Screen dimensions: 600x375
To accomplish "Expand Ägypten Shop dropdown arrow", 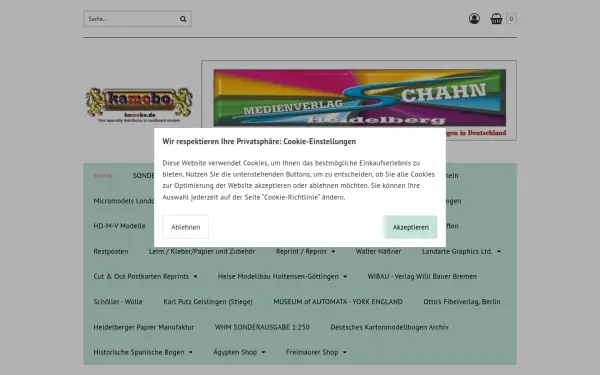I will (x=263, y=352).
